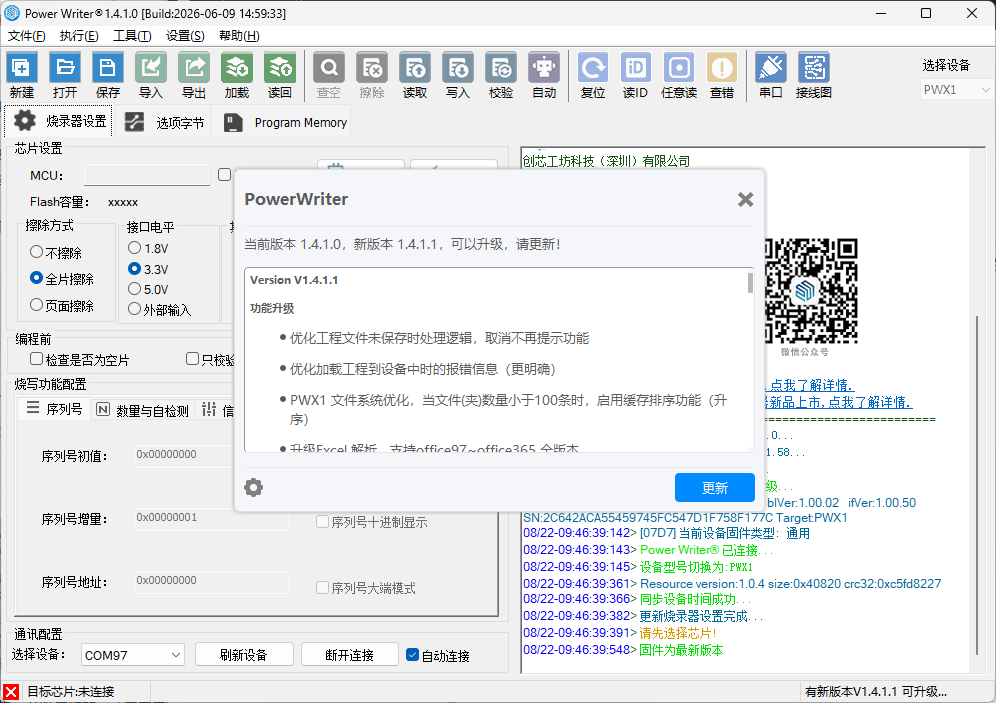Open a project with the 打开 icon

[x=65, y=75]
